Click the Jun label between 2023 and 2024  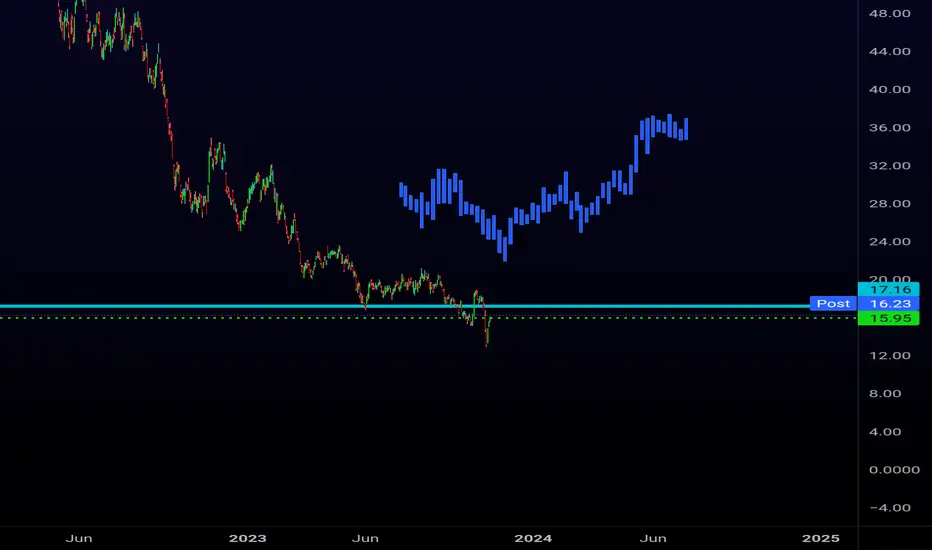365,538
